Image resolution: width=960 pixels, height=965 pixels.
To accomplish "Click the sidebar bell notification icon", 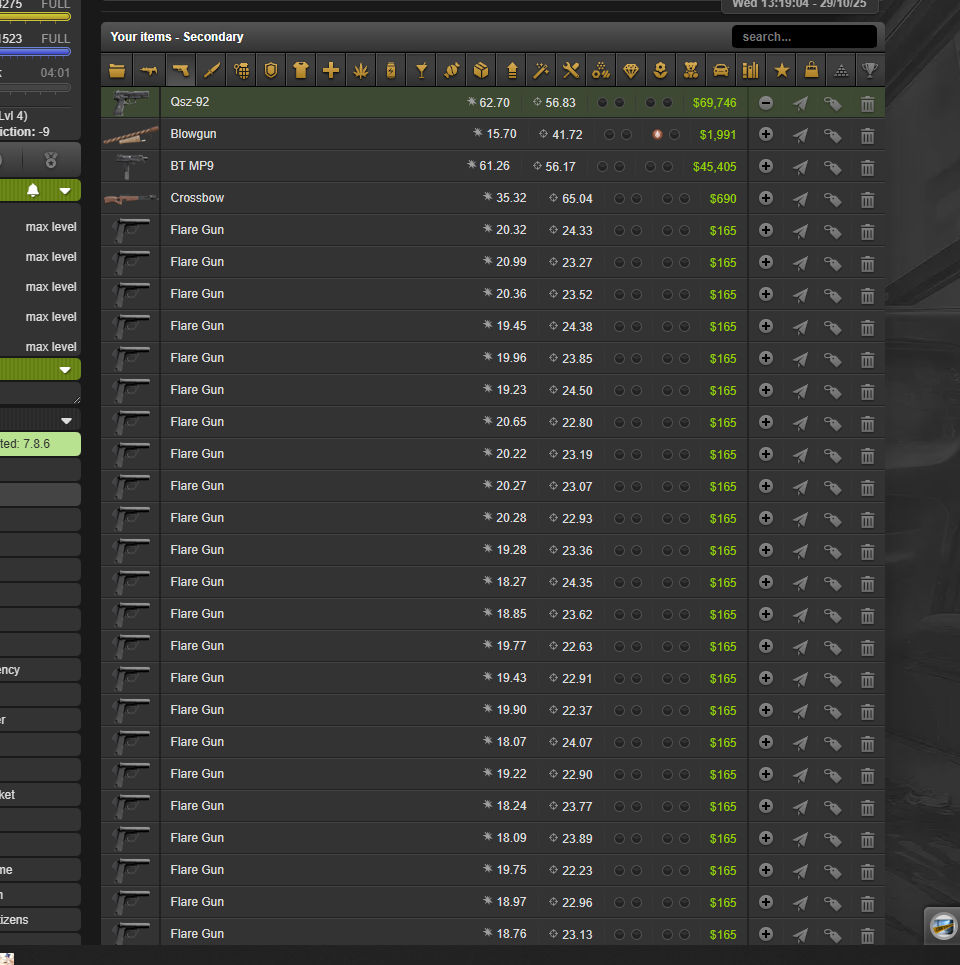I will (33, 190).
